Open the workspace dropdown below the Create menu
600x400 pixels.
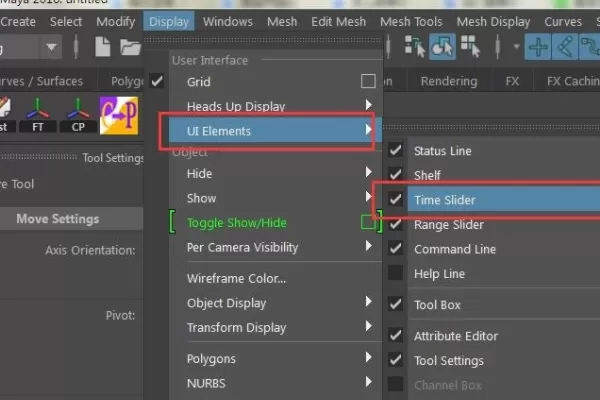tap(40, 46)
